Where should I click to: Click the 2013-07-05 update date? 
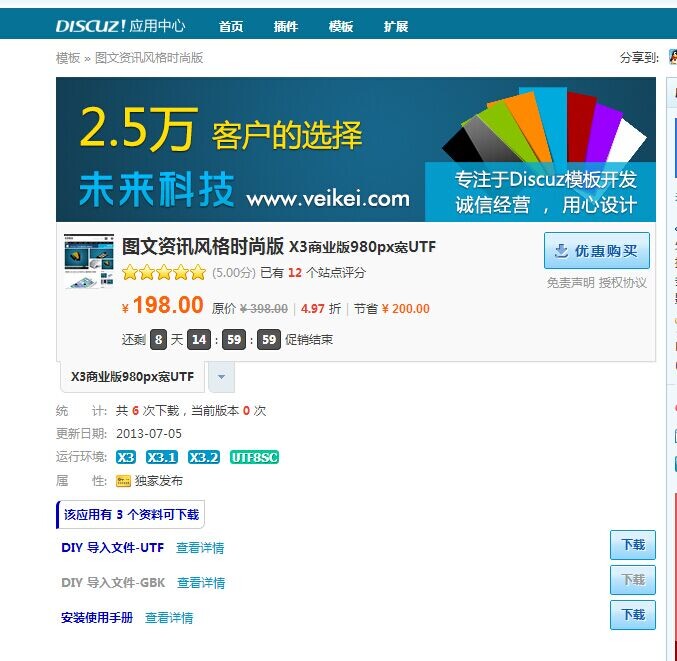[x=149, y=433]
